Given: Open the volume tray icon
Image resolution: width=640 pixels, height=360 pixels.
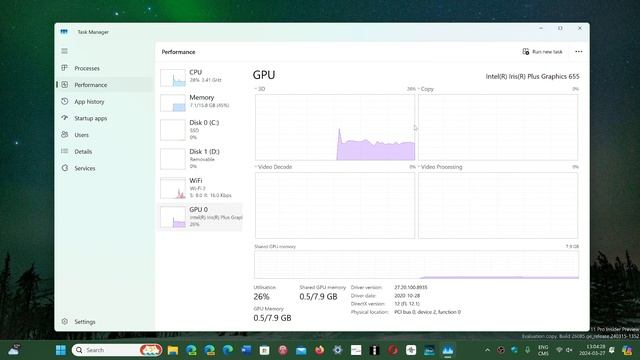Looking at the screenshot, I should click(569, 350).
